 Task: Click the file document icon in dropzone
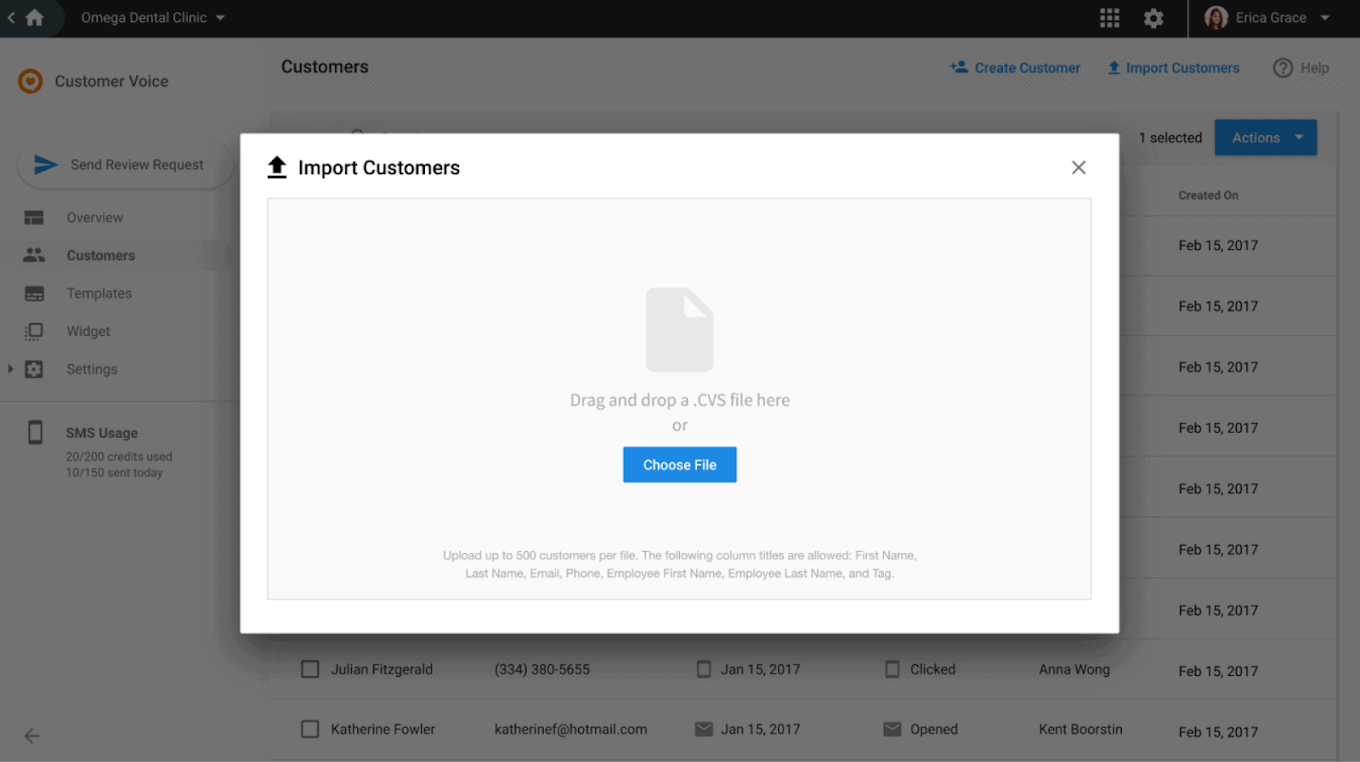click(x=679, y=330)
